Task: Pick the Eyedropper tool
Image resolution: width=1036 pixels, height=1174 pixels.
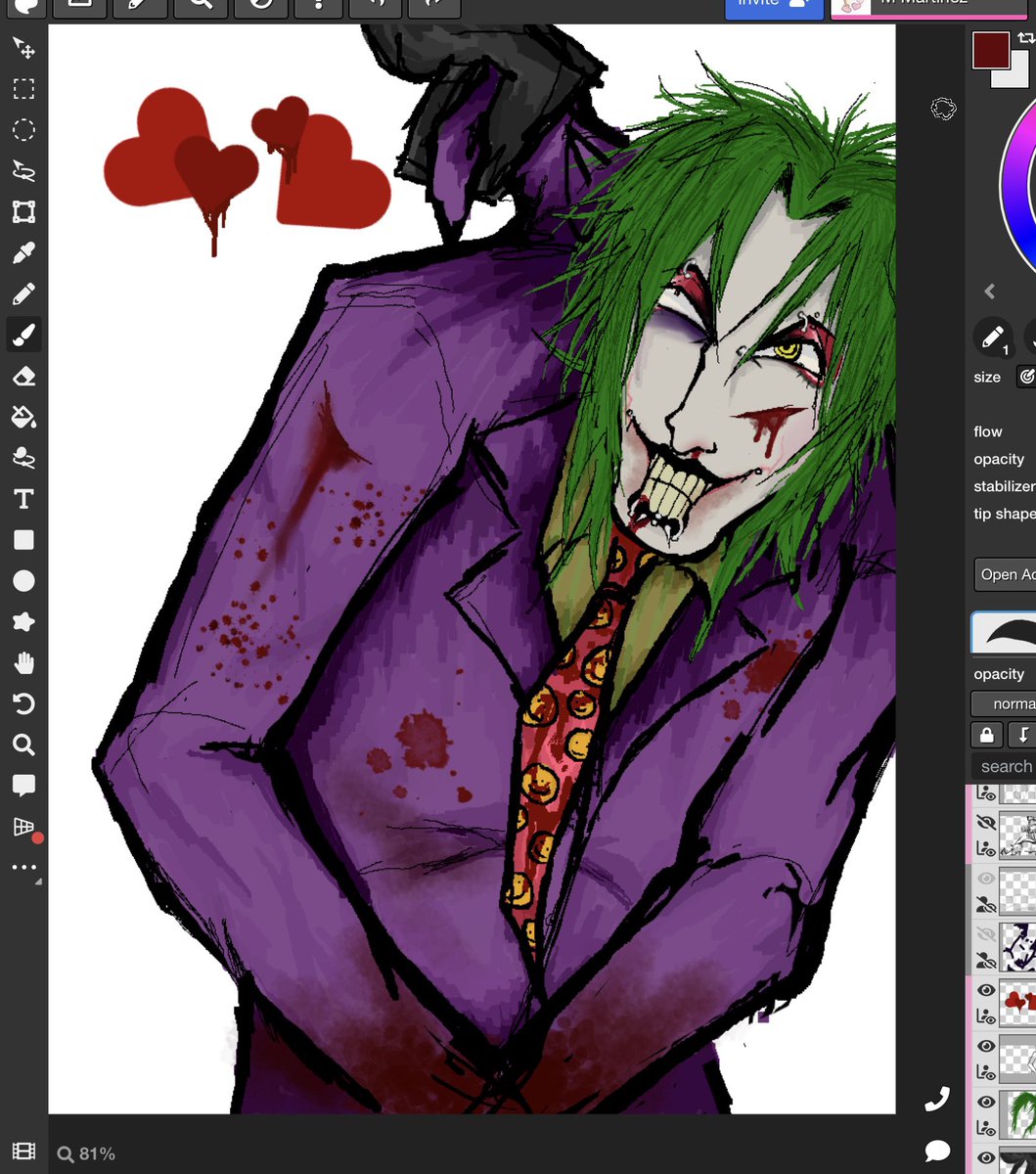Action: [23, 253]
